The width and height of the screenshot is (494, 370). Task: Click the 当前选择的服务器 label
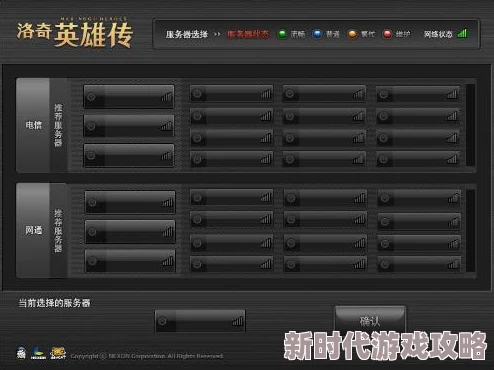[54, 303]
